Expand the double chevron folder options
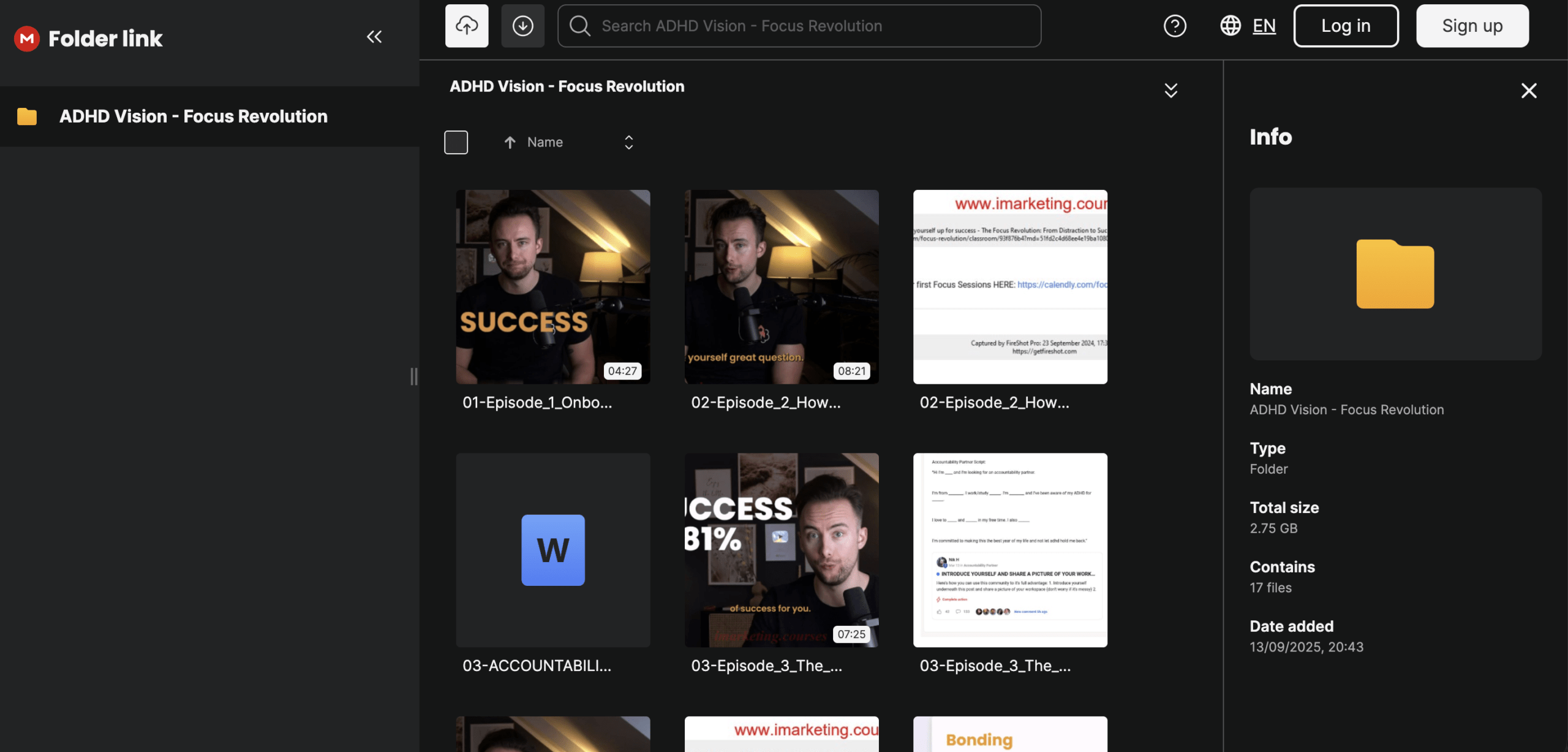The height and width of the screenshot is (752, 1568). point(1170,91)
